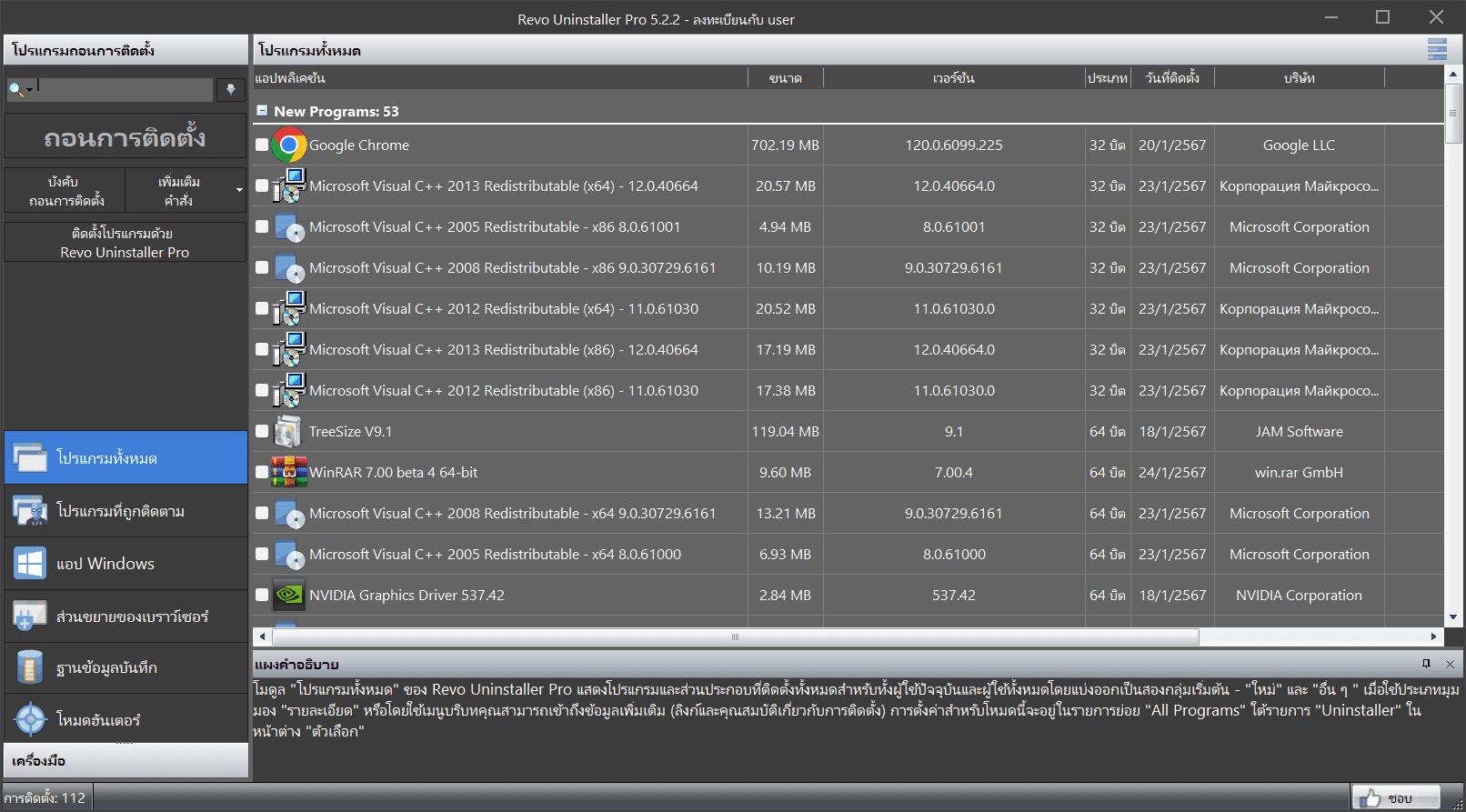Tick the Google Chrome checkbox
The height and width of the screenshot is (812, 1466).
262,145
